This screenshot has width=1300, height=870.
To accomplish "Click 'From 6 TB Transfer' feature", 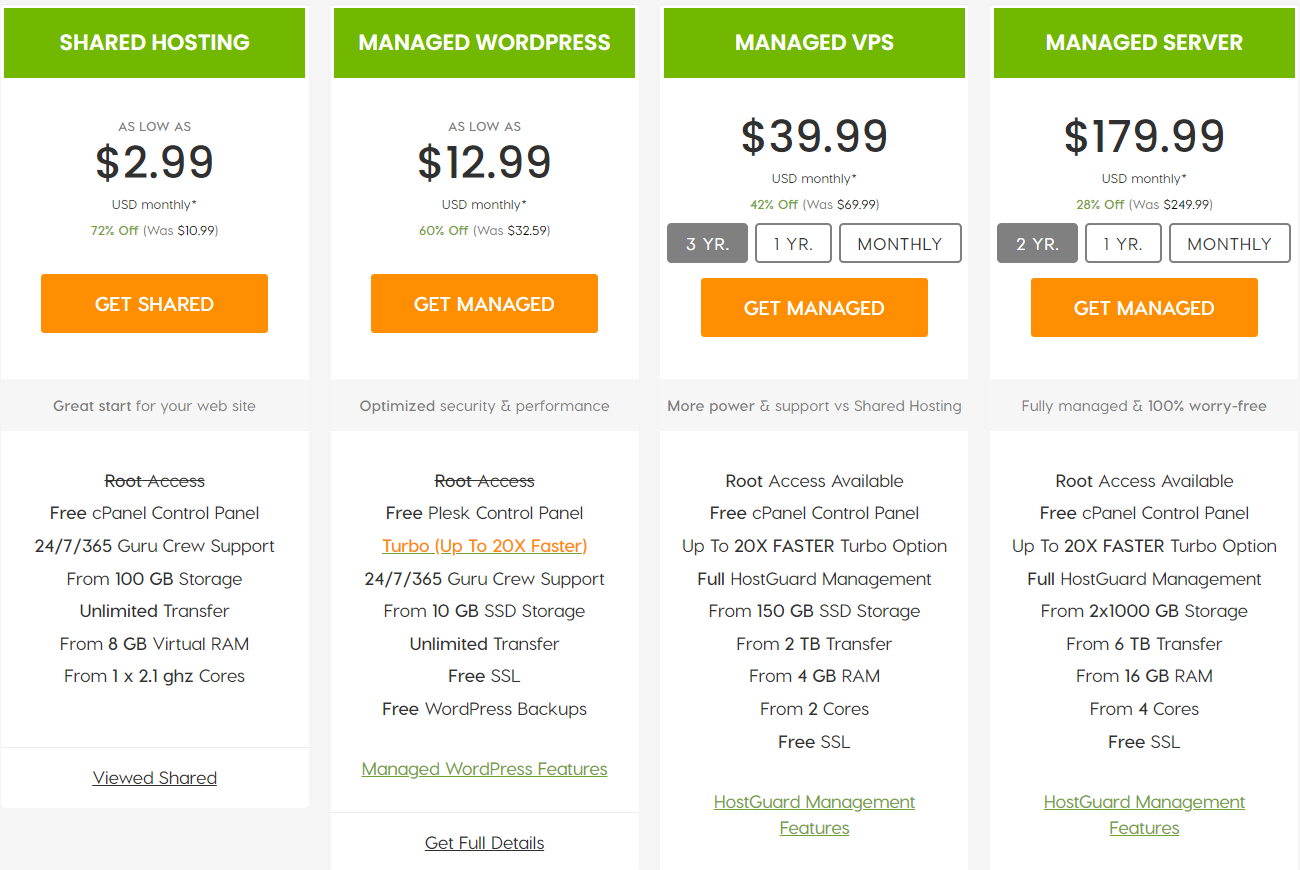I will click(1144, 644).
